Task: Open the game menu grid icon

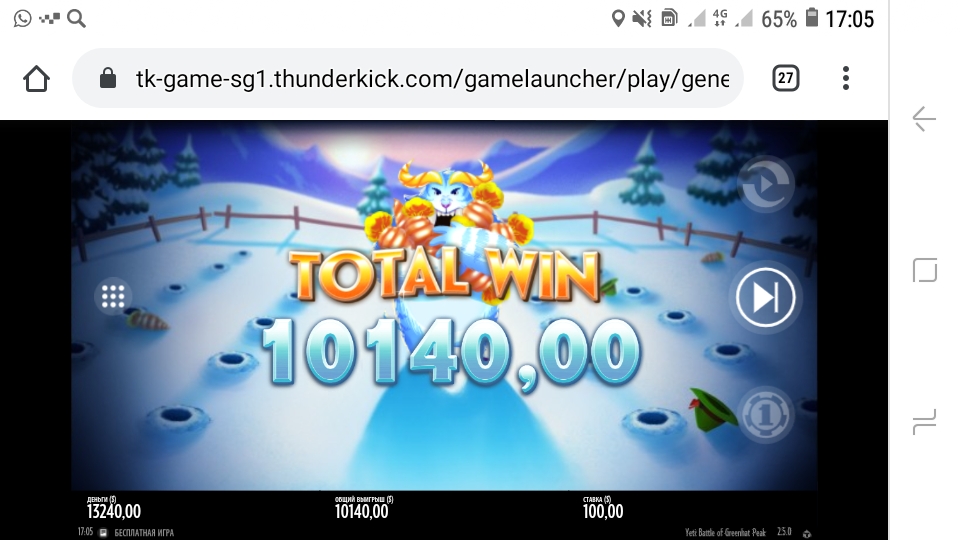Action: click(x=113, y=297)
